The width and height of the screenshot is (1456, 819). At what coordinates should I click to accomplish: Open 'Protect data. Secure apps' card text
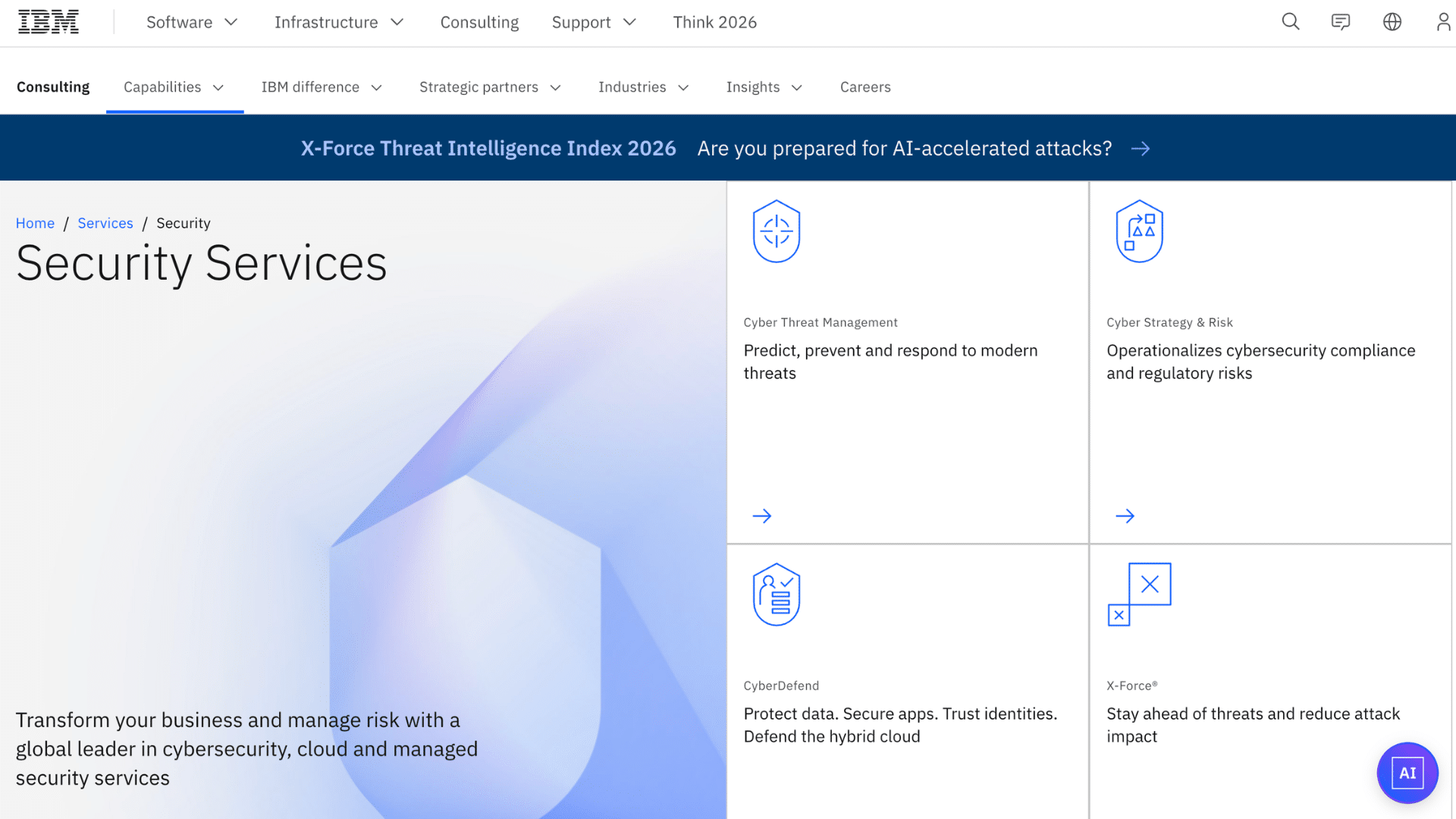pos(900,725)
